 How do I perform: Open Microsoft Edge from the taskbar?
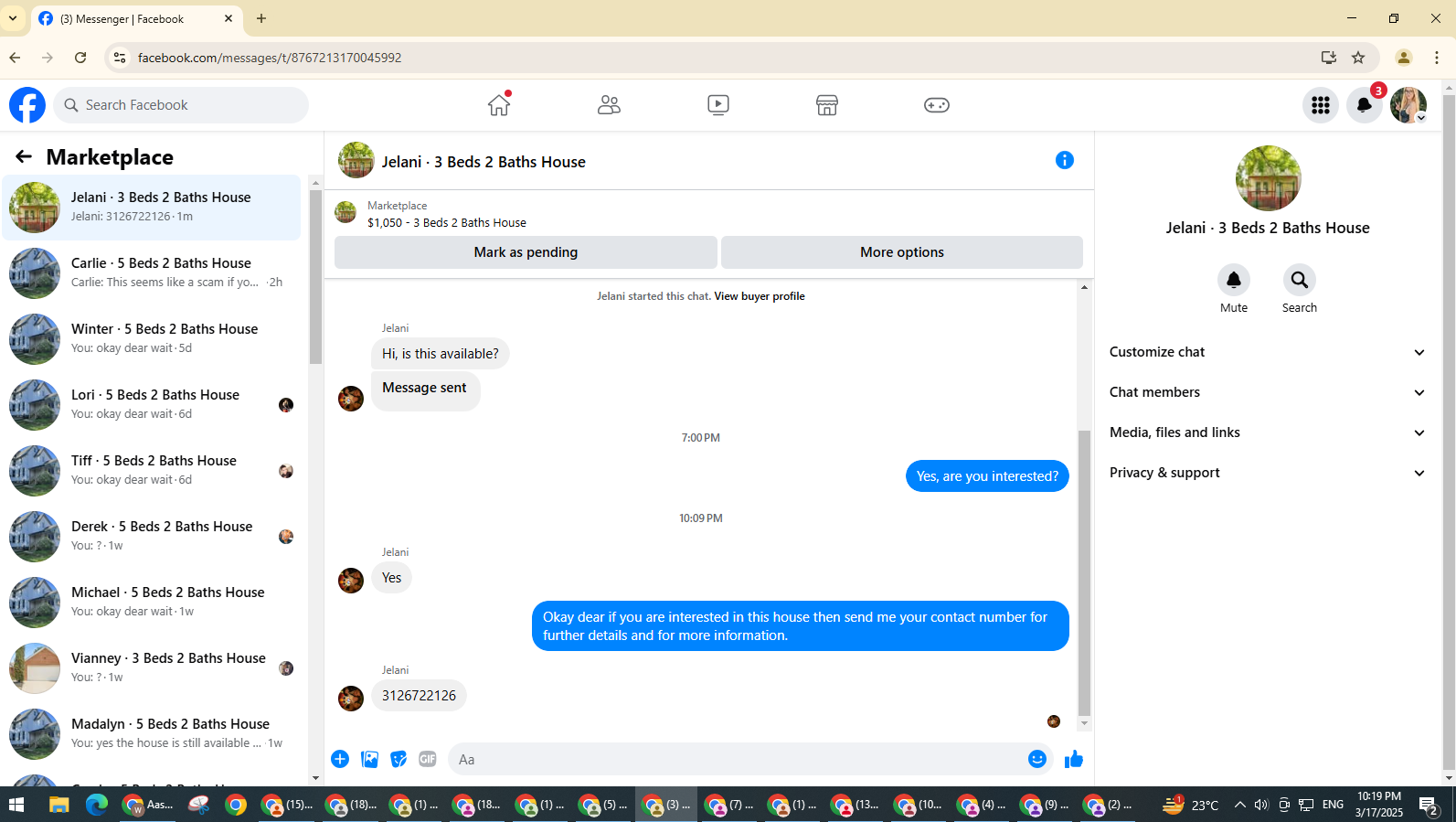click(x=97, y=805)
